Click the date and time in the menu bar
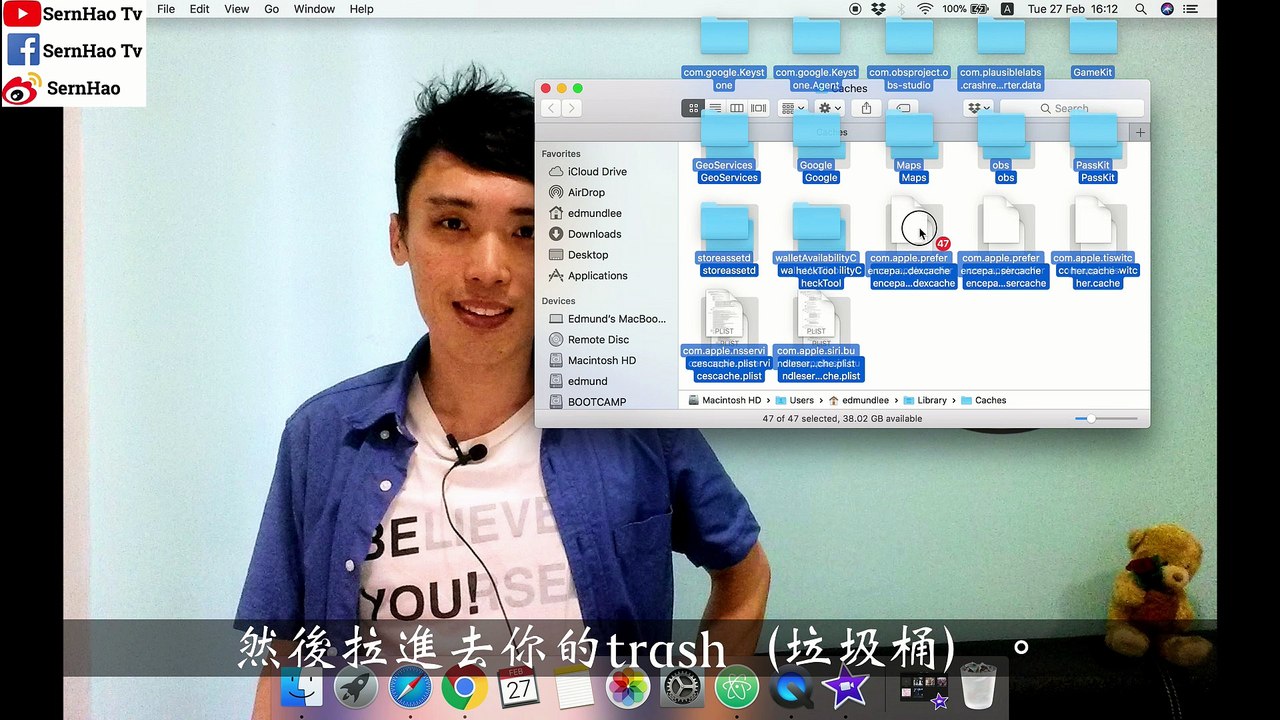Viewport: 1280px width, 720px height. [1075, 9]
